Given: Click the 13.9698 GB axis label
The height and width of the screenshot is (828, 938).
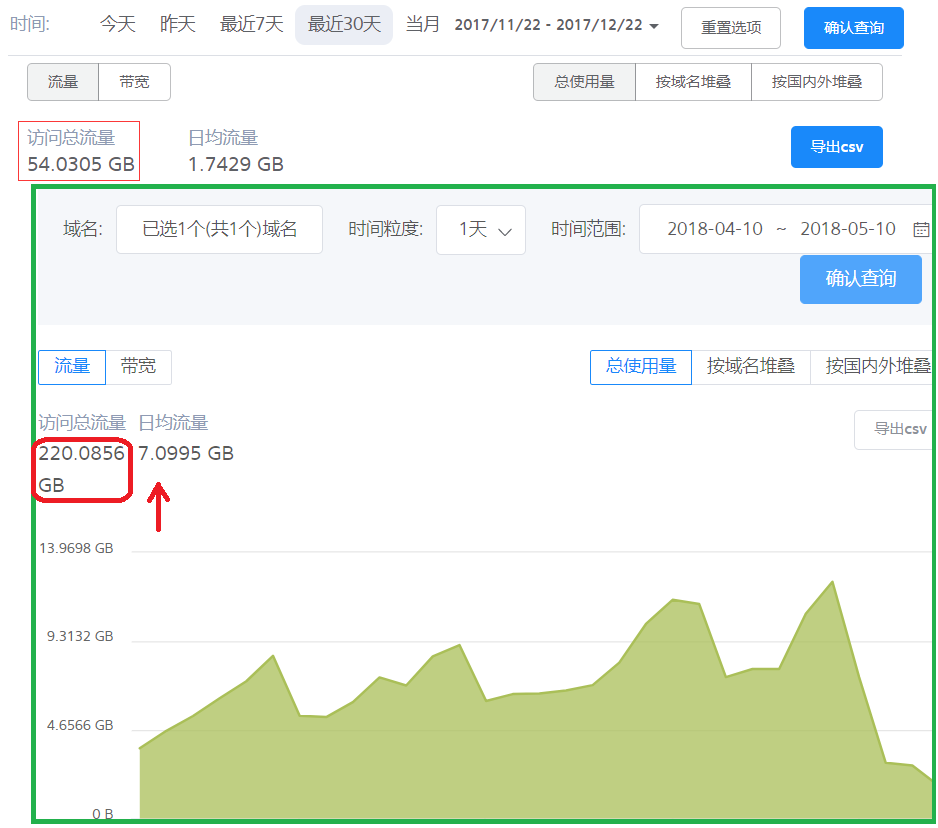Looking at the screenshot, I should (76, 549).
